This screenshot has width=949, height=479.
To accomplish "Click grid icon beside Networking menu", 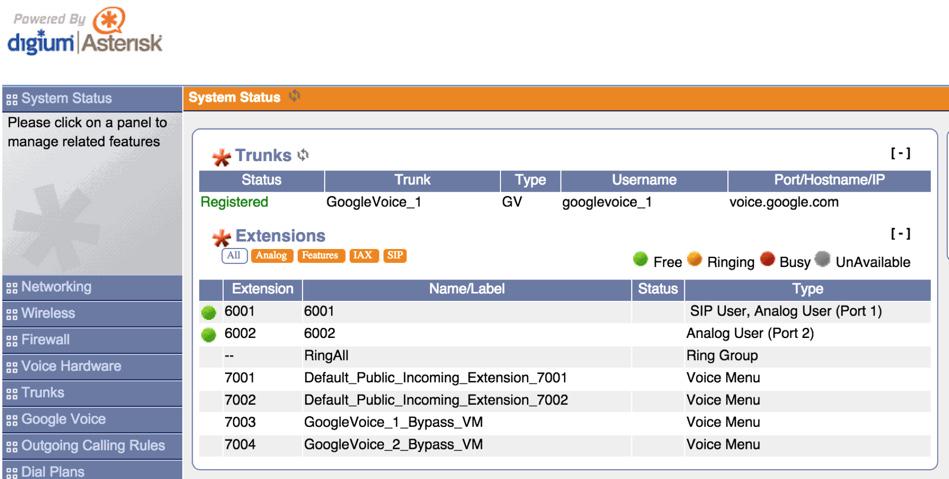I will [x=11, y=288].
